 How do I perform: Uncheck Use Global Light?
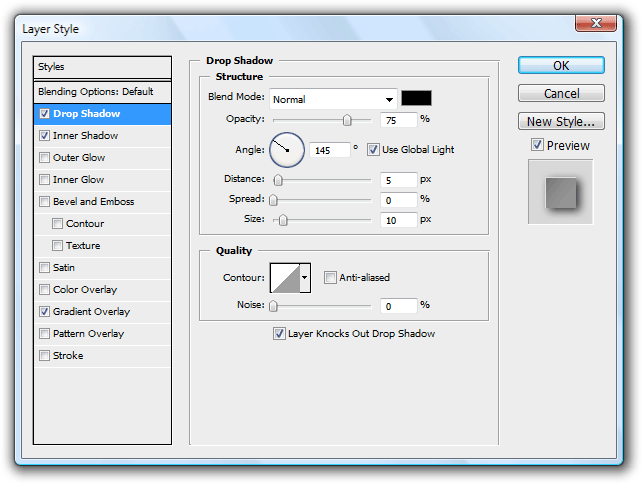point(374,150)
